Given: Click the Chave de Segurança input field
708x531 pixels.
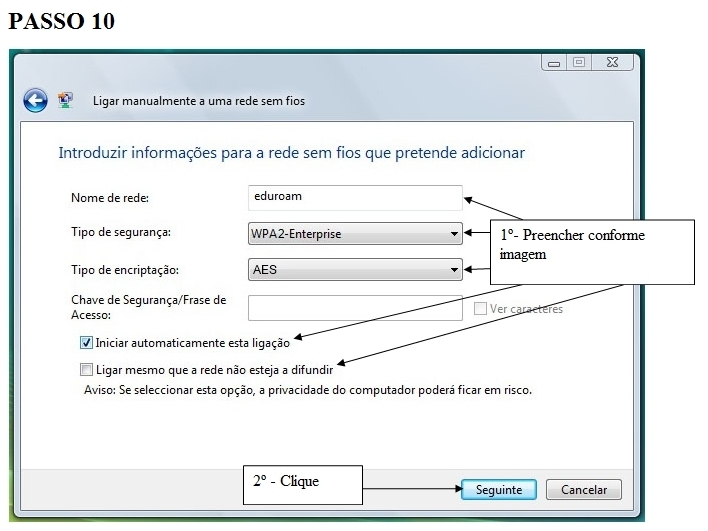Looking at the screenshot, I should [355, 308].
